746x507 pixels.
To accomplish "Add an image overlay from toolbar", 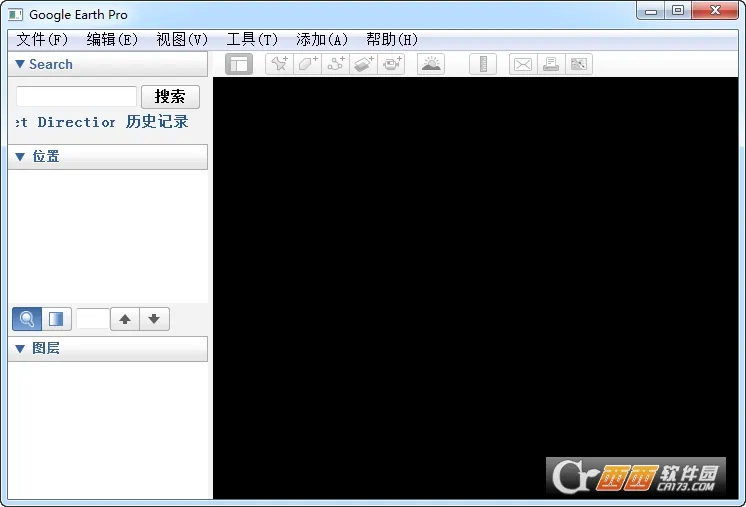I will click(x=363, y=64).
